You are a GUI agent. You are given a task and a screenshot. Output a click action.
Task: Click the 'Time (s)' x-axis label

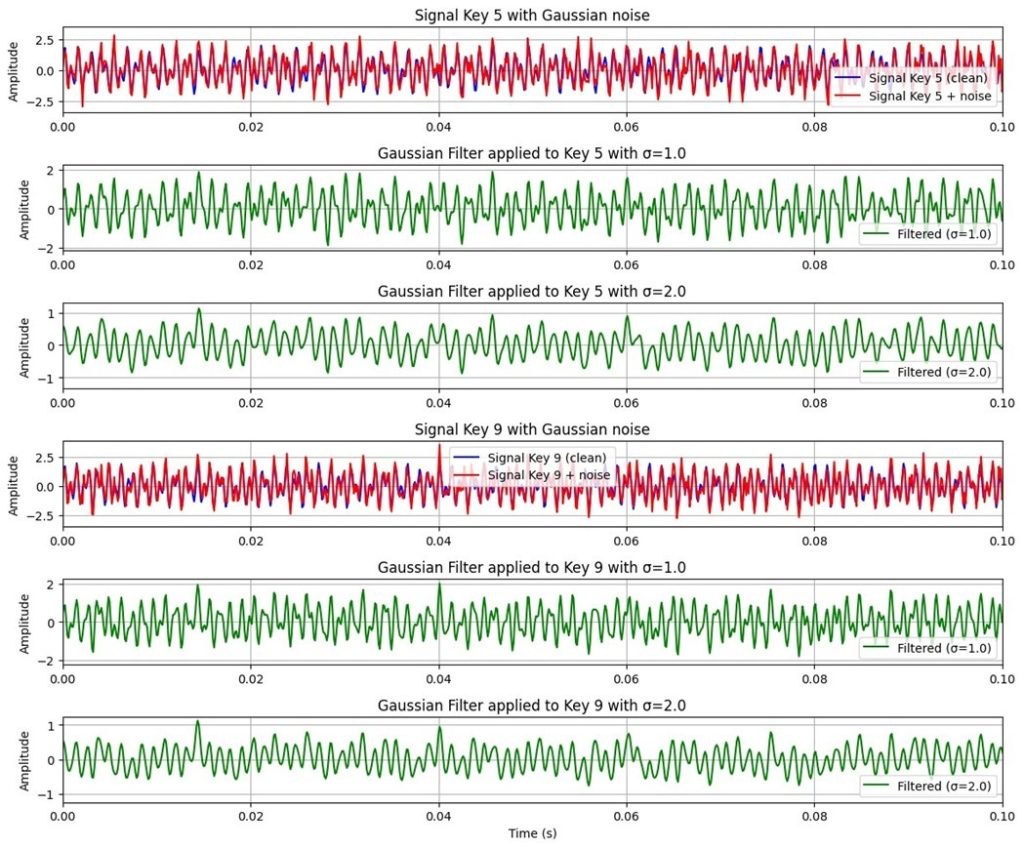tap(532, 833)
